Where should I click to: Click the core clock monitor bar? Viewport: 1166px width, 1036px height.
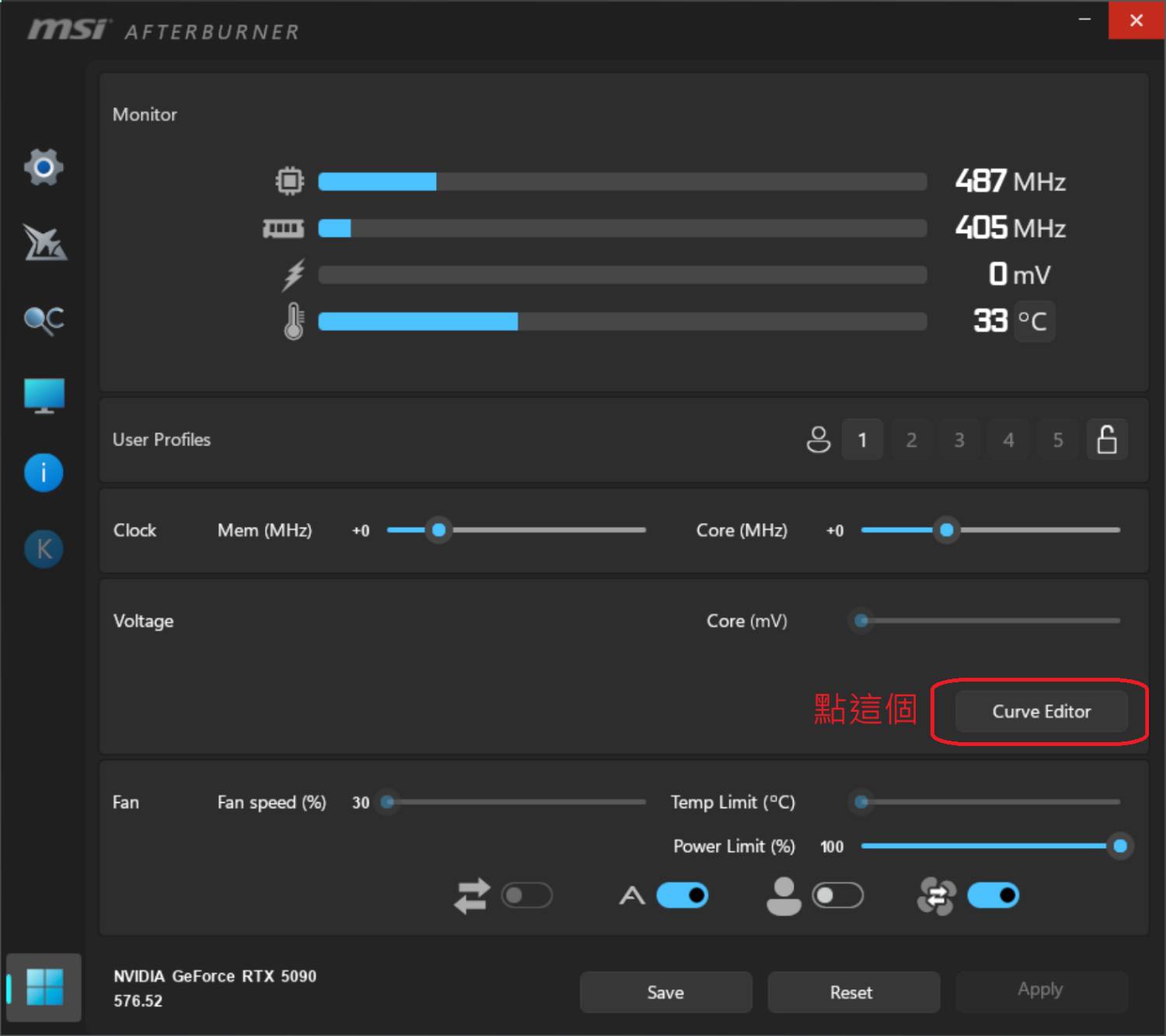(x=623, y=182)
